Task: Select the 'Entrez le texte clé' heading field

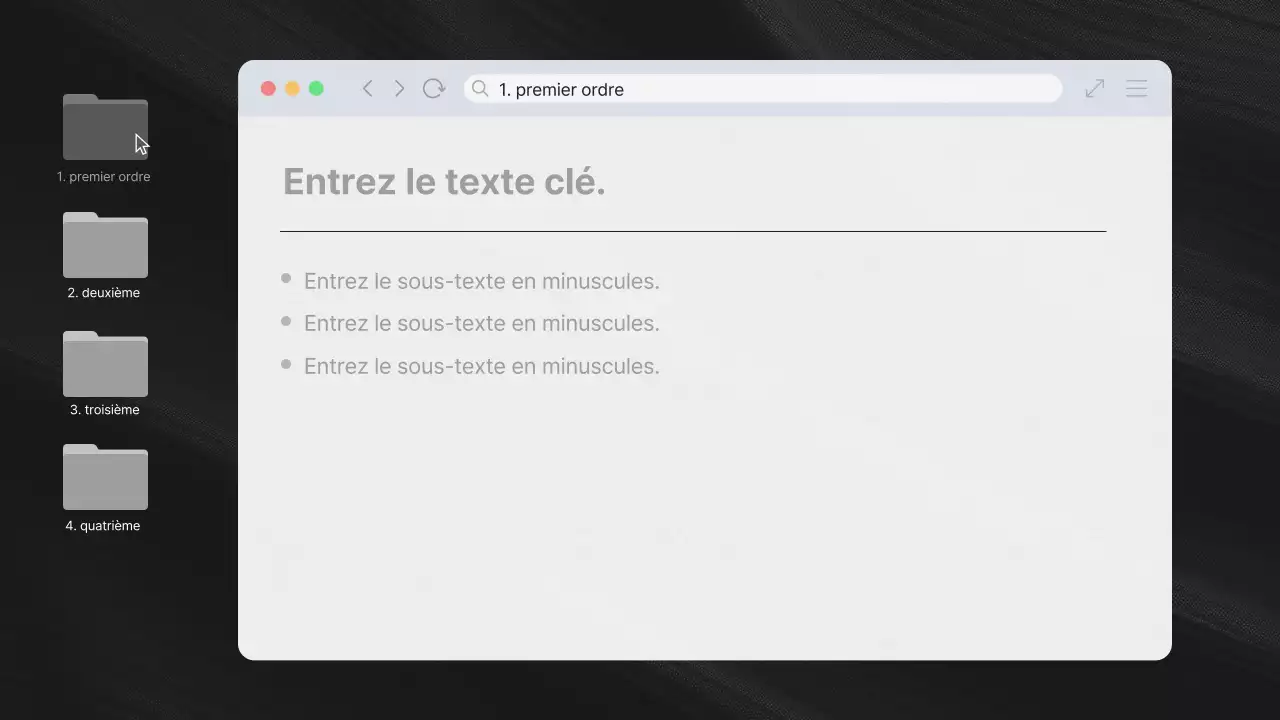Action: (x=443, y=181)
